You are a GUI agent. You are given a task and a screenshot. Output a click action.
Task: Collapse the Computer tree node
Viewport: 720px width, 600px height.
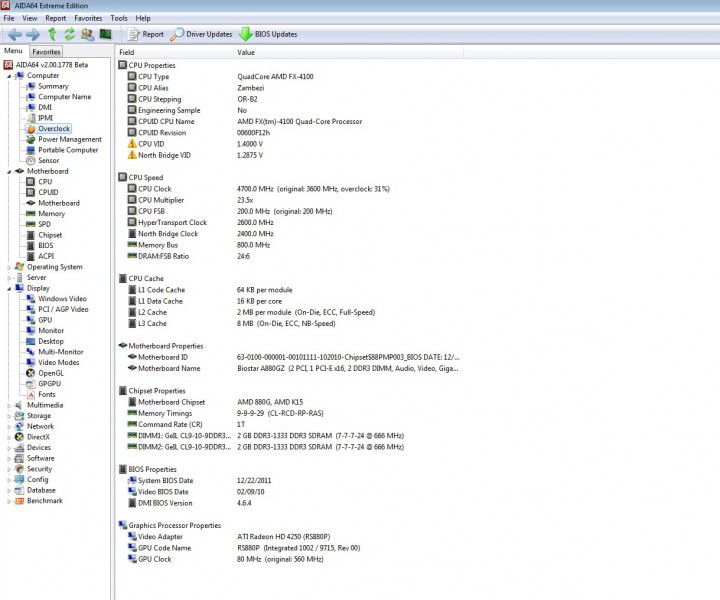pyautogui.click(x=9, y=76)
